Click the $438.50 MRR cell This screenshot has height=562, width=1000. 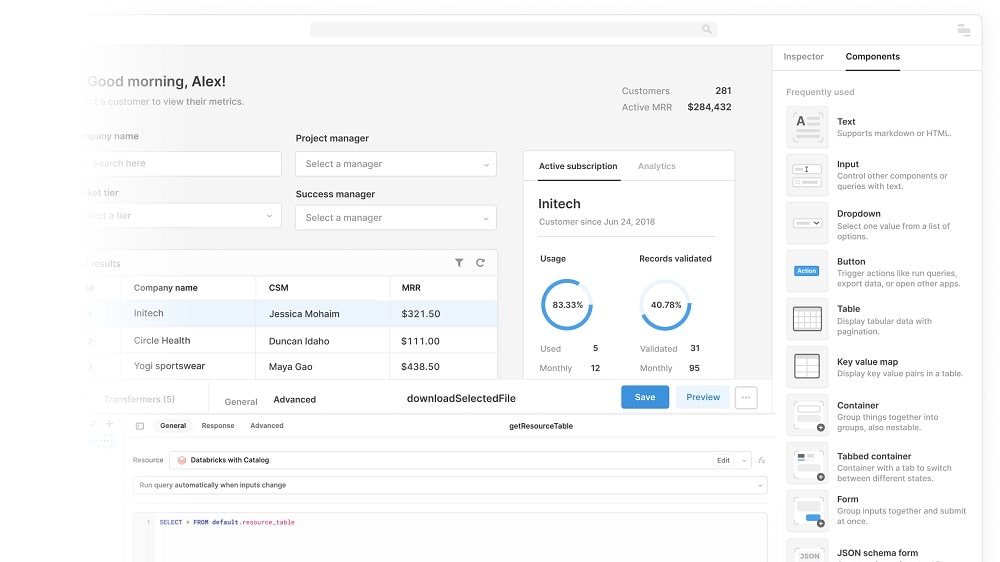(x=420, y=367)
